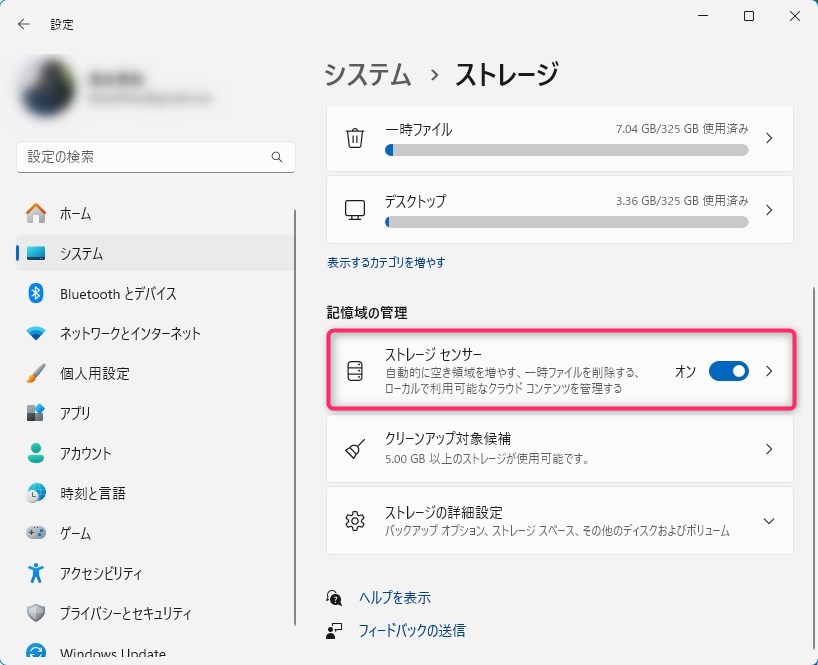Select ホーム in the sidebar
The height and width of the screenshot is (665, 818).
coord(75,213)
